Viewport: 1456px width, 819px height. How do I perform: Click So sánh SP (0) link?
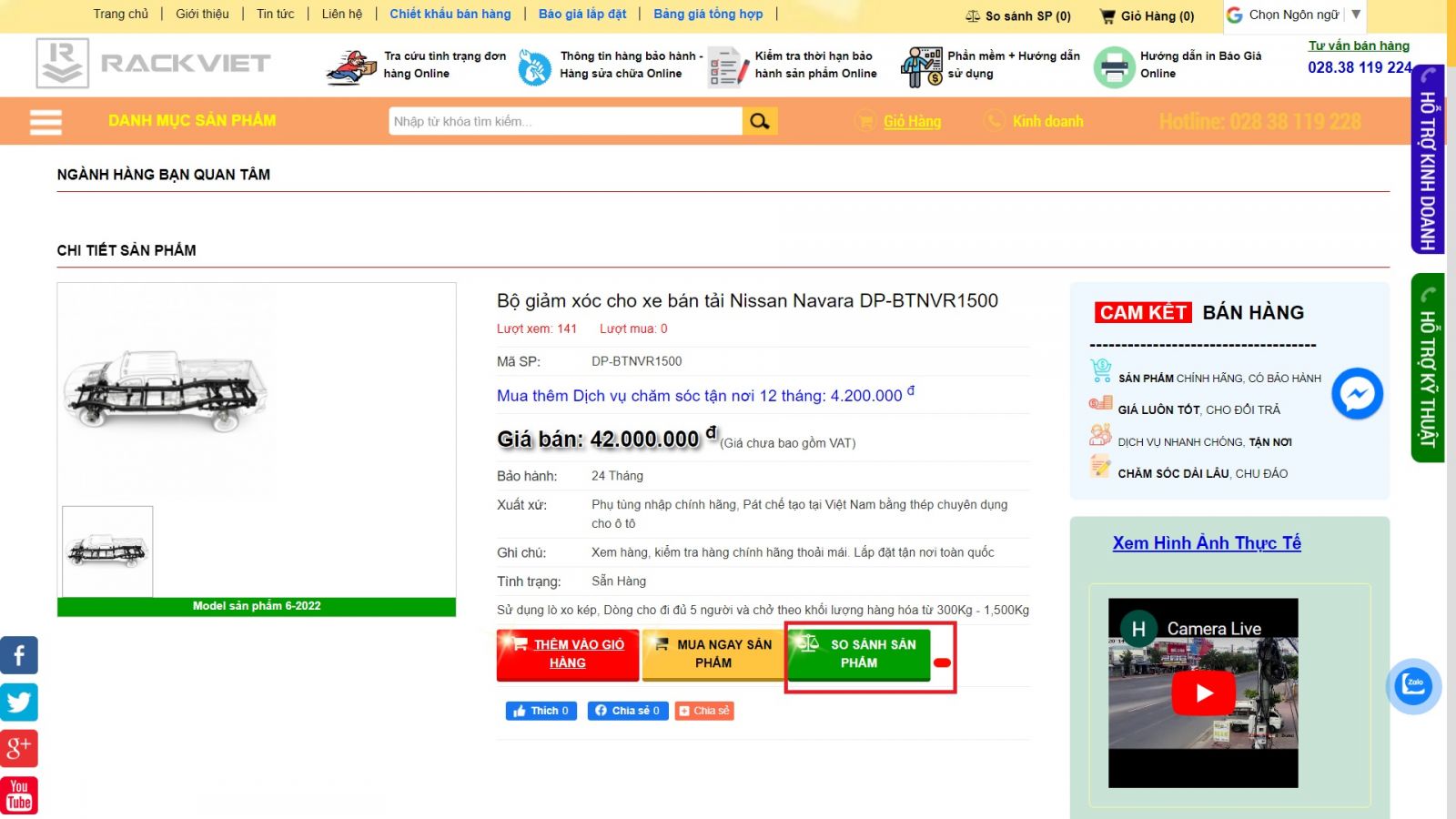1028,15
